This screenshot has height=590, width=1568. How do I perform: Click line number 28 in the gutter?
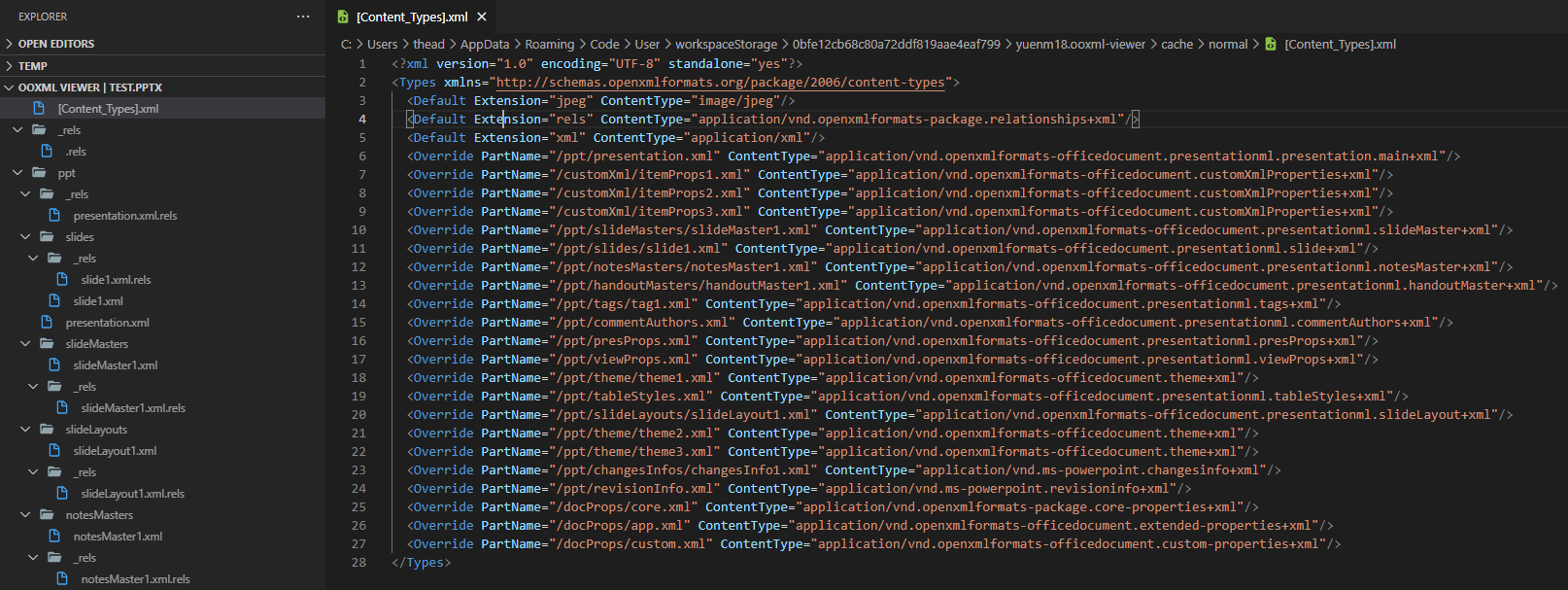click(358, 563)
